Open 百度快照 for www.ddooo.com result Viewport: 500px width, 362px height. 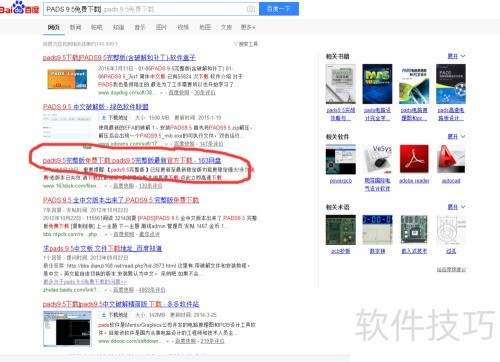(185, 341)
